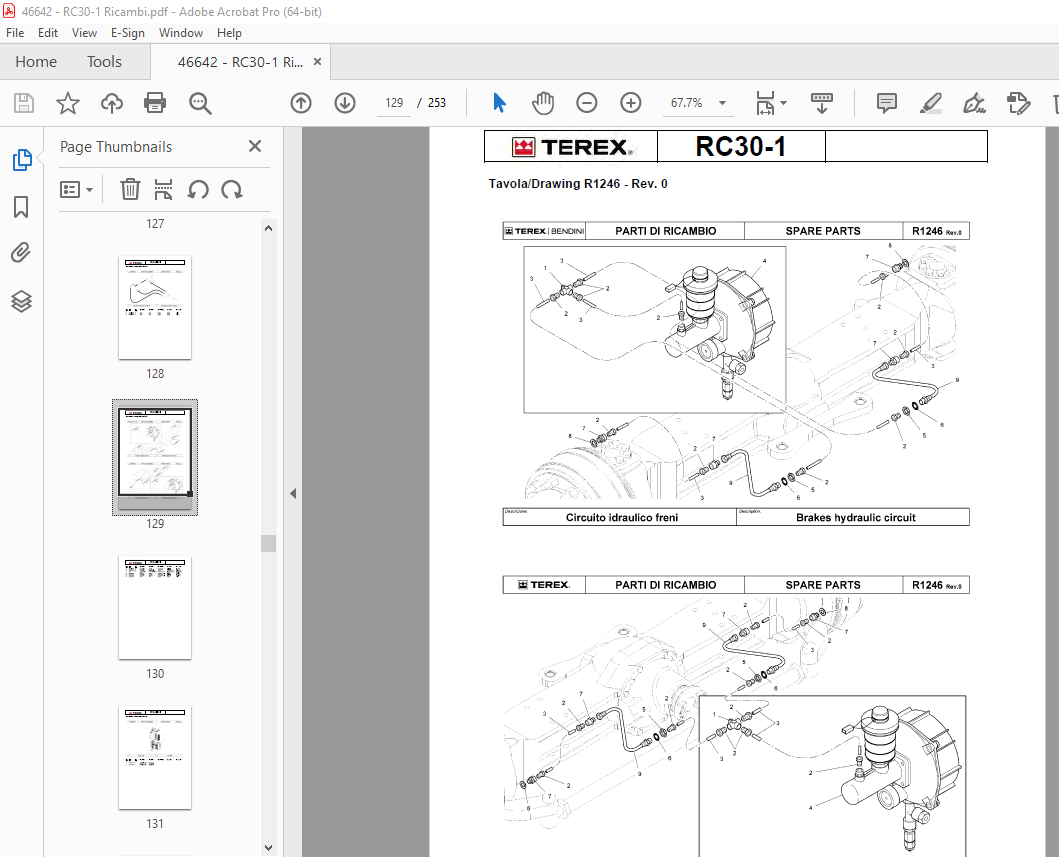Open the zoom level dropdown arrow
This screenshot has width=1059, height=857.
(x=723, y=103)
